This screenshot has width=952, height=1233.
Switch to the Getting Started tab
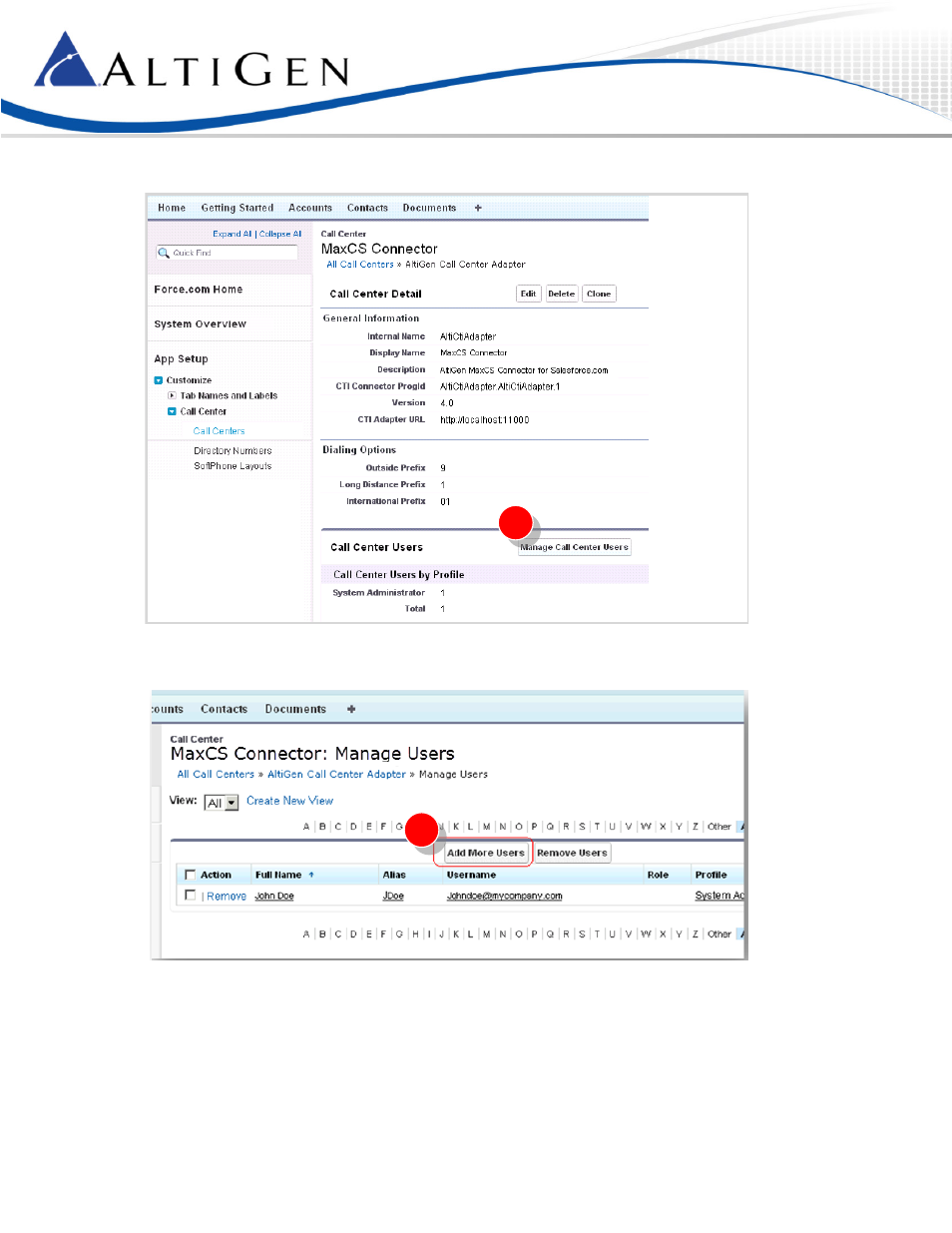pos(238,208)
